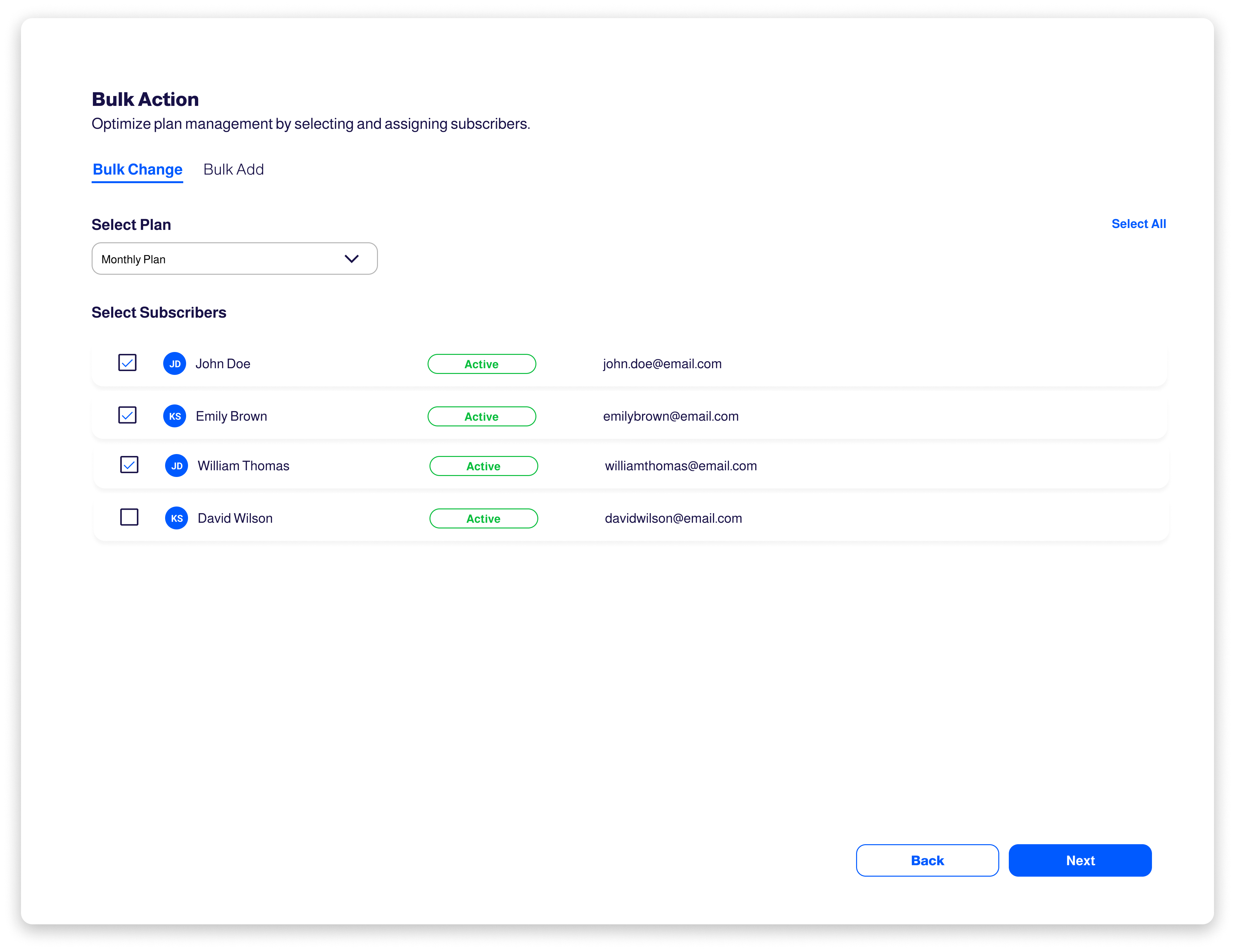Image resolution: width=1235 pixels, height=952 pixels.
Task: Click Emily Brown Active status badge
Action: [x=481, y=415]
